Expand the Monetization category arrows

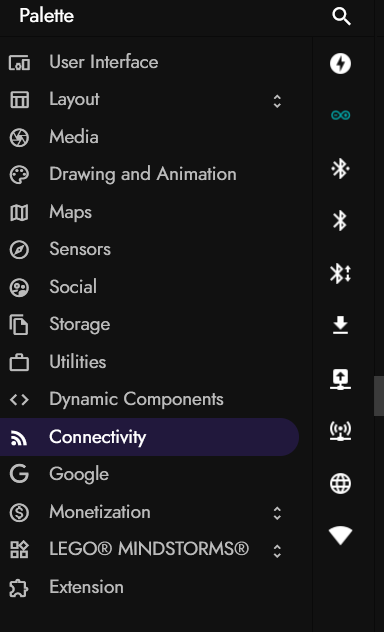(277, 513)
